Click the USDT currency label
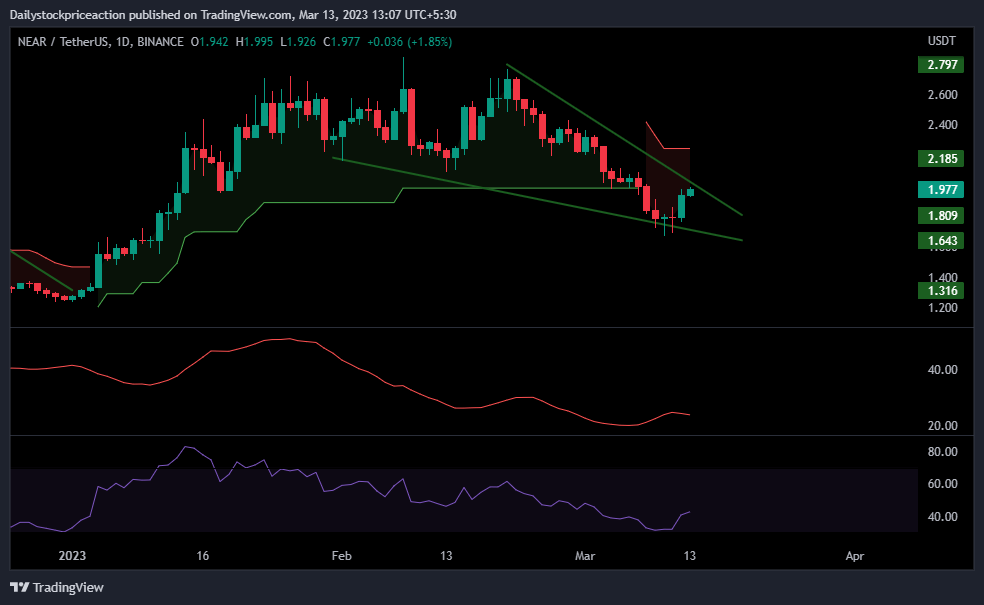984x605 pixels. click(941, 41)
